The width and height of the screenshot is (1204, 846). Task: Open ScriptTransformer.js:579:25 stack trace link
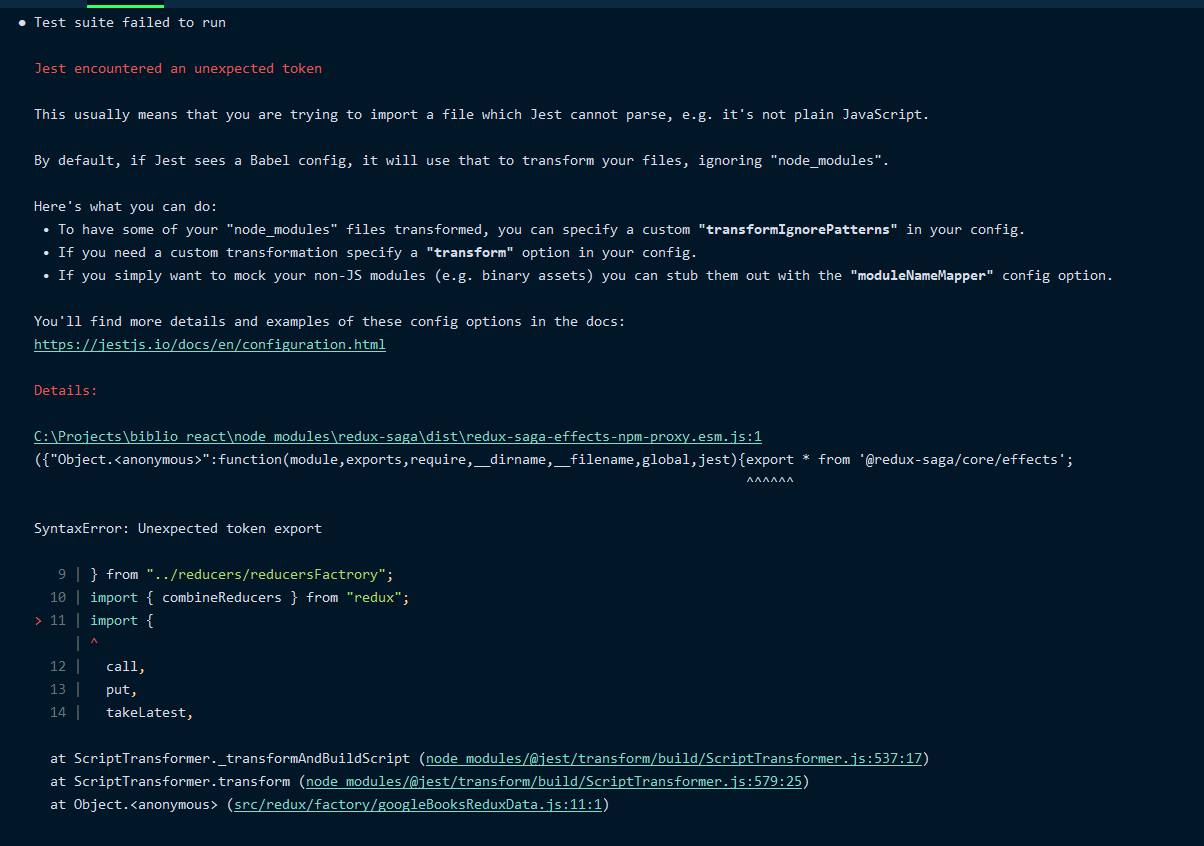(554, 781)
